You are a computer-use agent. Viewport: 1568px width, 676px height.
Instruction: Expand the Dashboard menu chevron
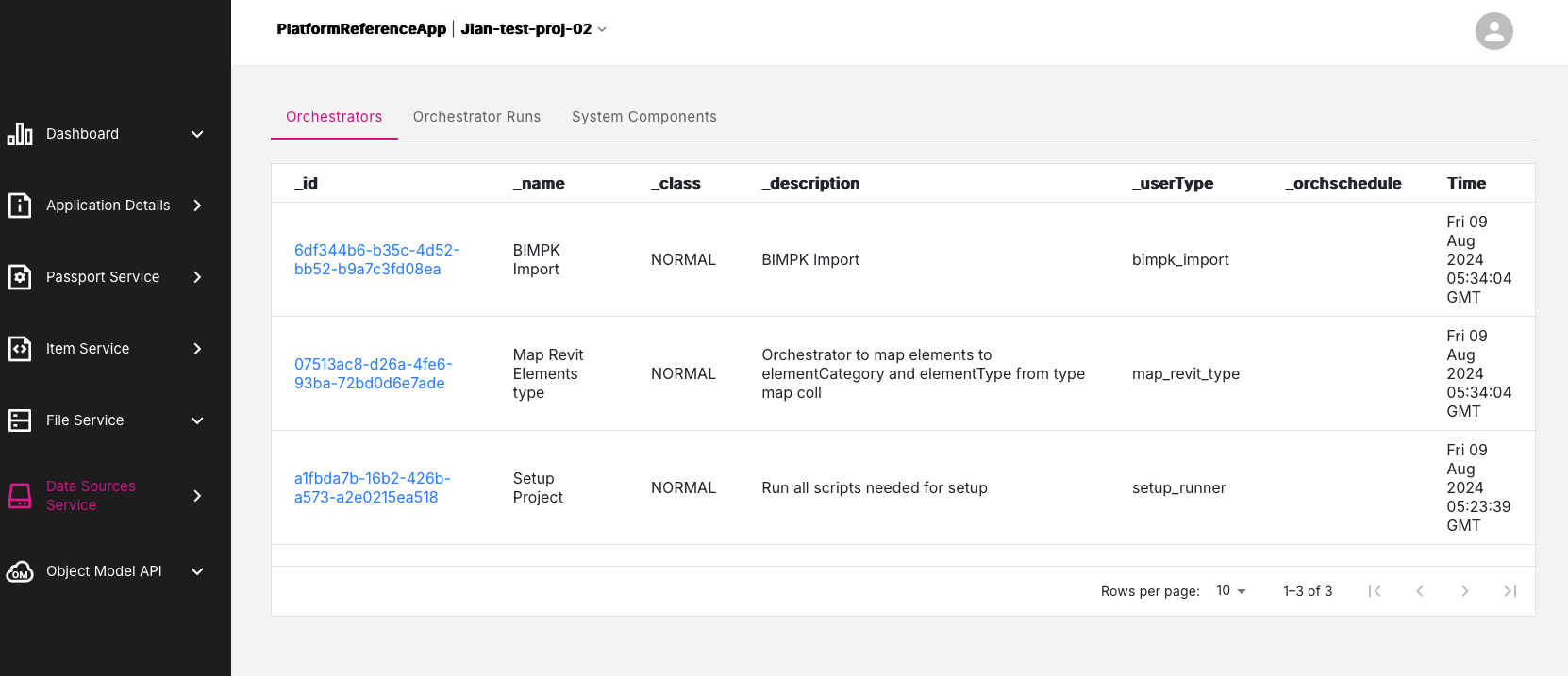click(x=197, y=134)
